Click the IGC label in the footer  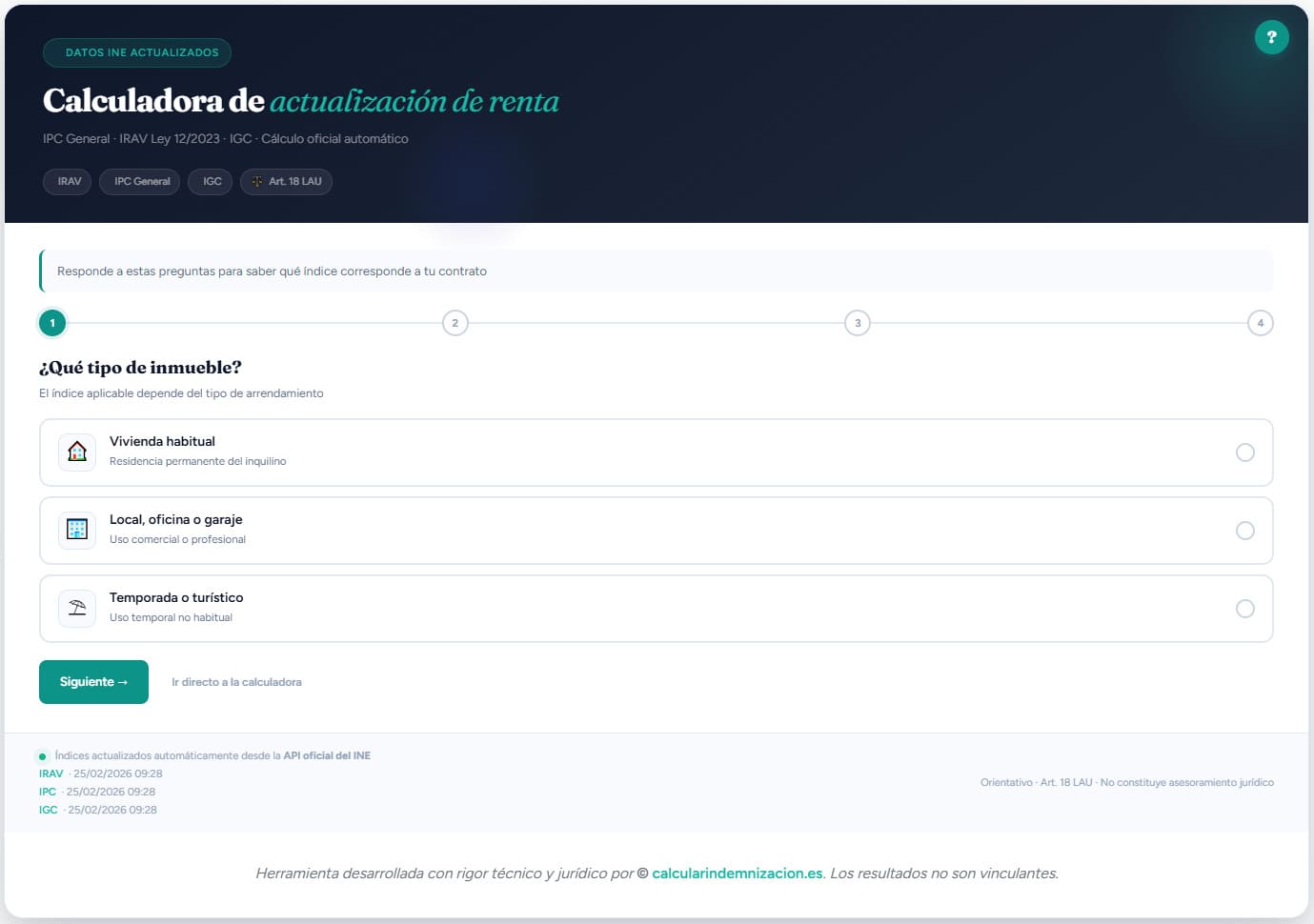pos(49,810)
